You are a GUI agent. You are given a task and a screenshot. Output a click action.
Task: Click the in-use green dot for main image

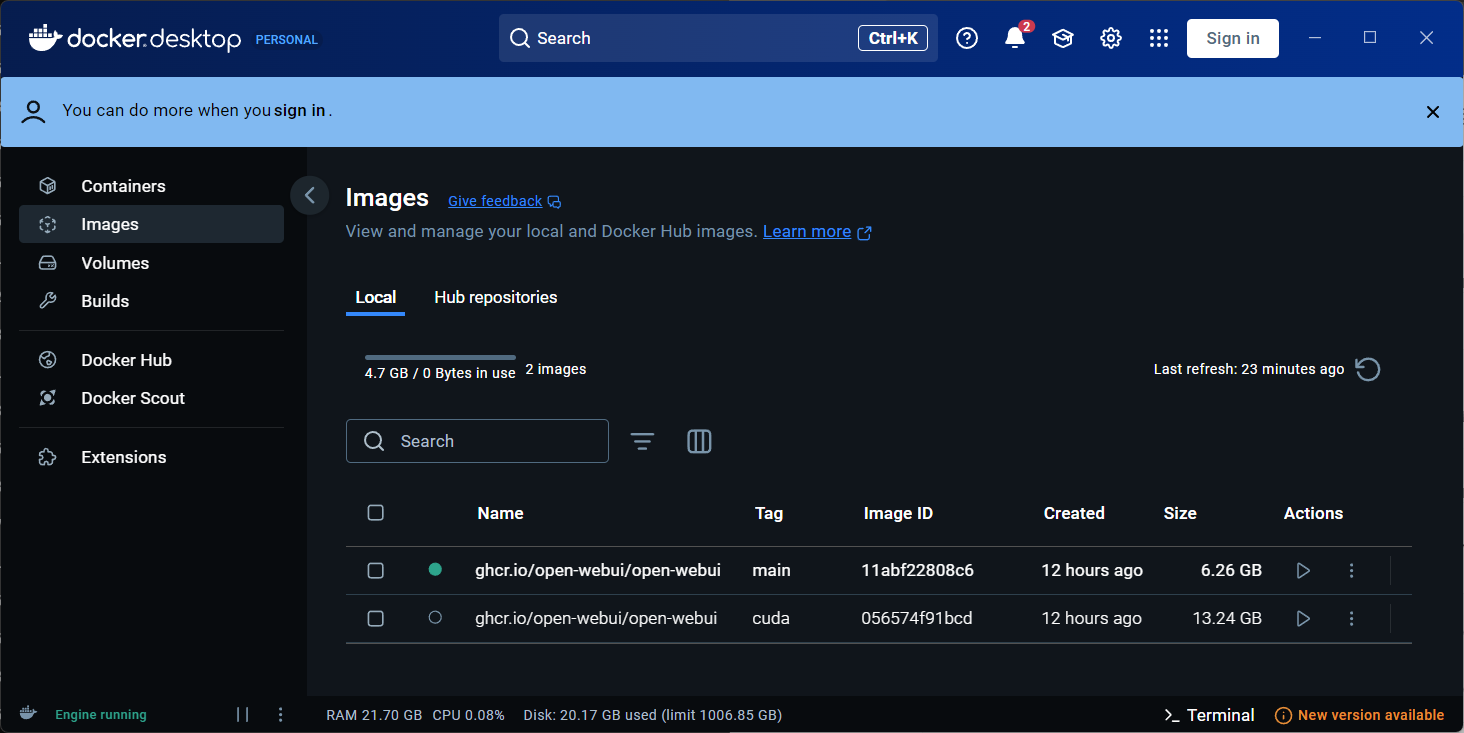click(x=435, y=569)
